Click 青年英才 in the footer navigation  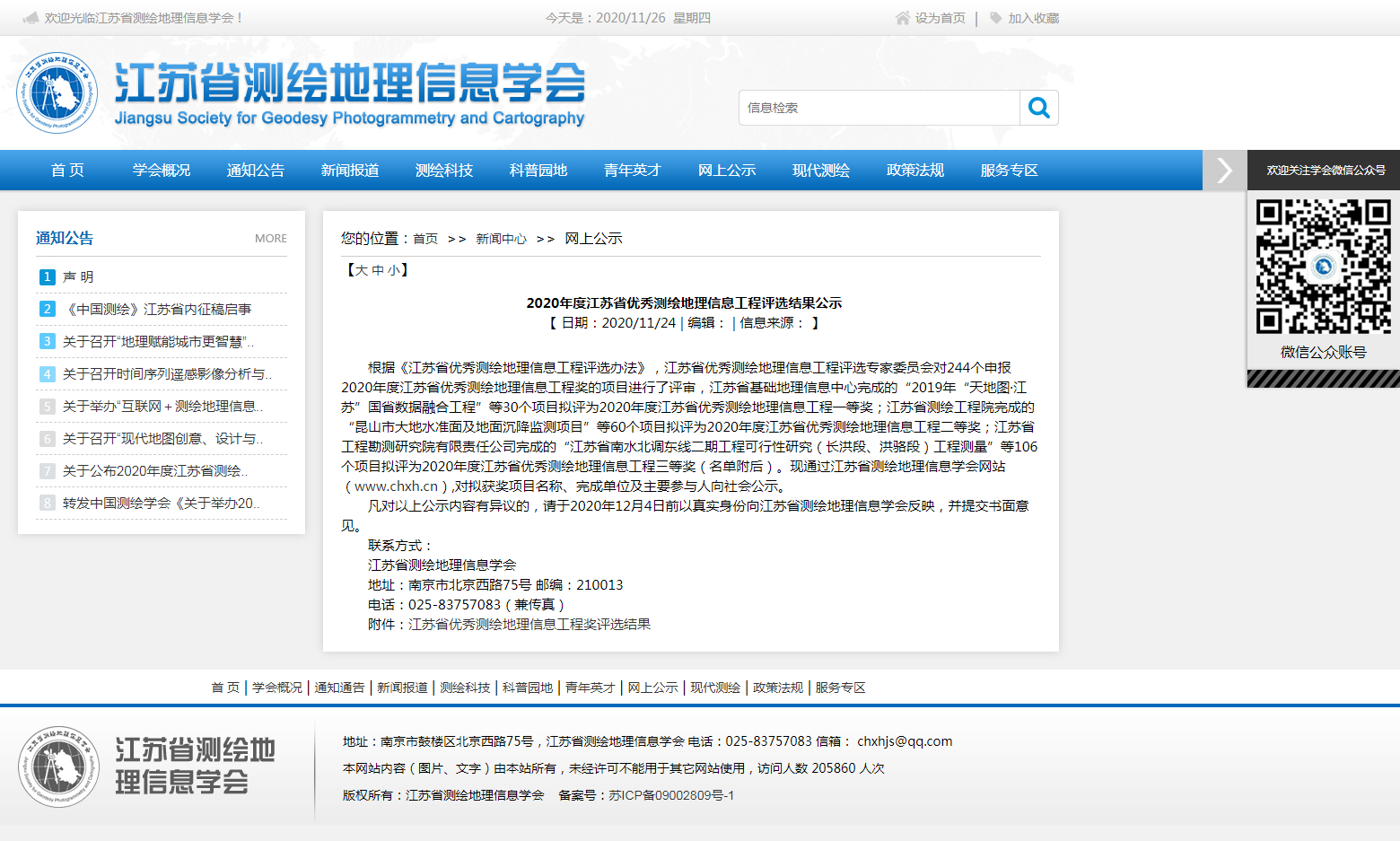pyautogui.click(x=590, y=688)
